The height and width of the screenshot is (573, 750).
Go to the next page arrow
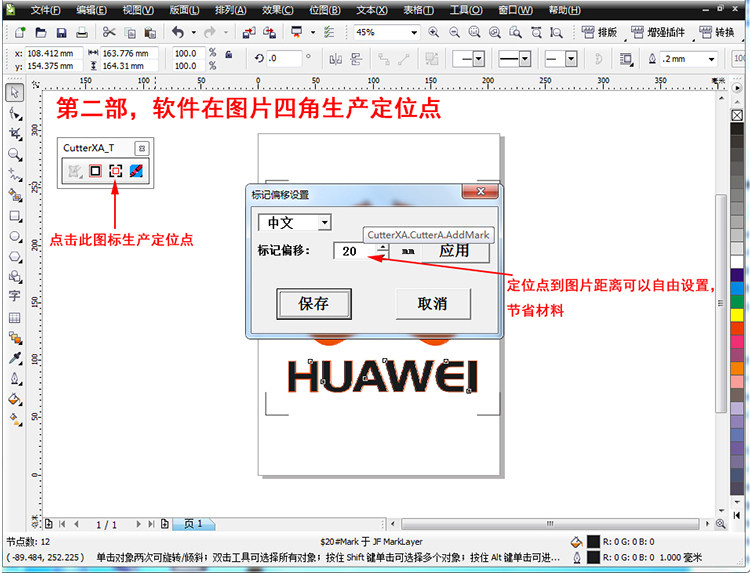point(139,524)
